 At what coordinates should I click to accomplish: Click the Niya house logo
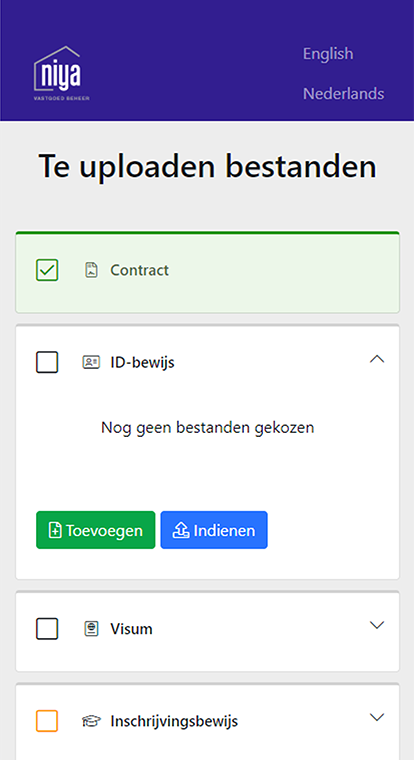(x=62, y=74)
